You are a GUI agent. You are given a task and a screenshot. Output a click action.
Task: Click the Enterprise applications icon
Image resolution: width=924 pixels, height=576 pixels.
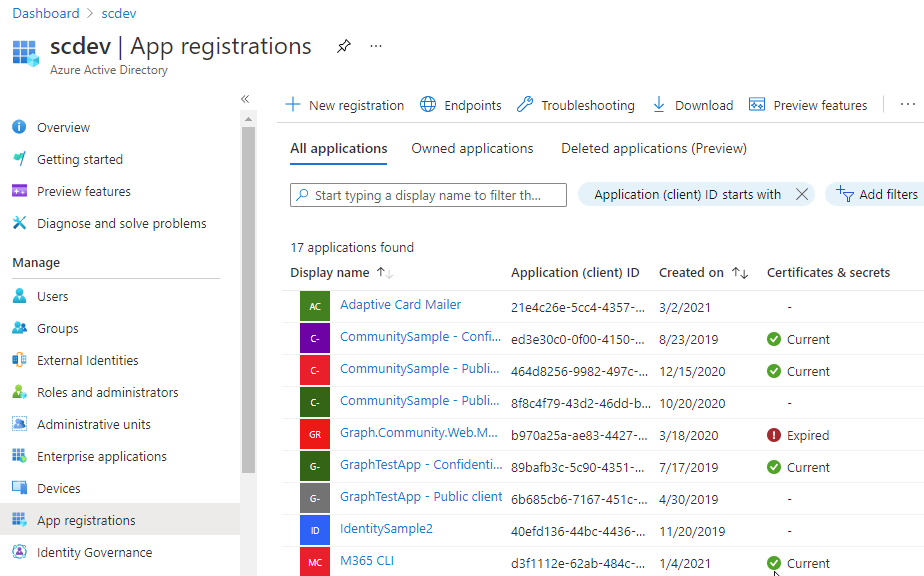click(x=19, y=456)
